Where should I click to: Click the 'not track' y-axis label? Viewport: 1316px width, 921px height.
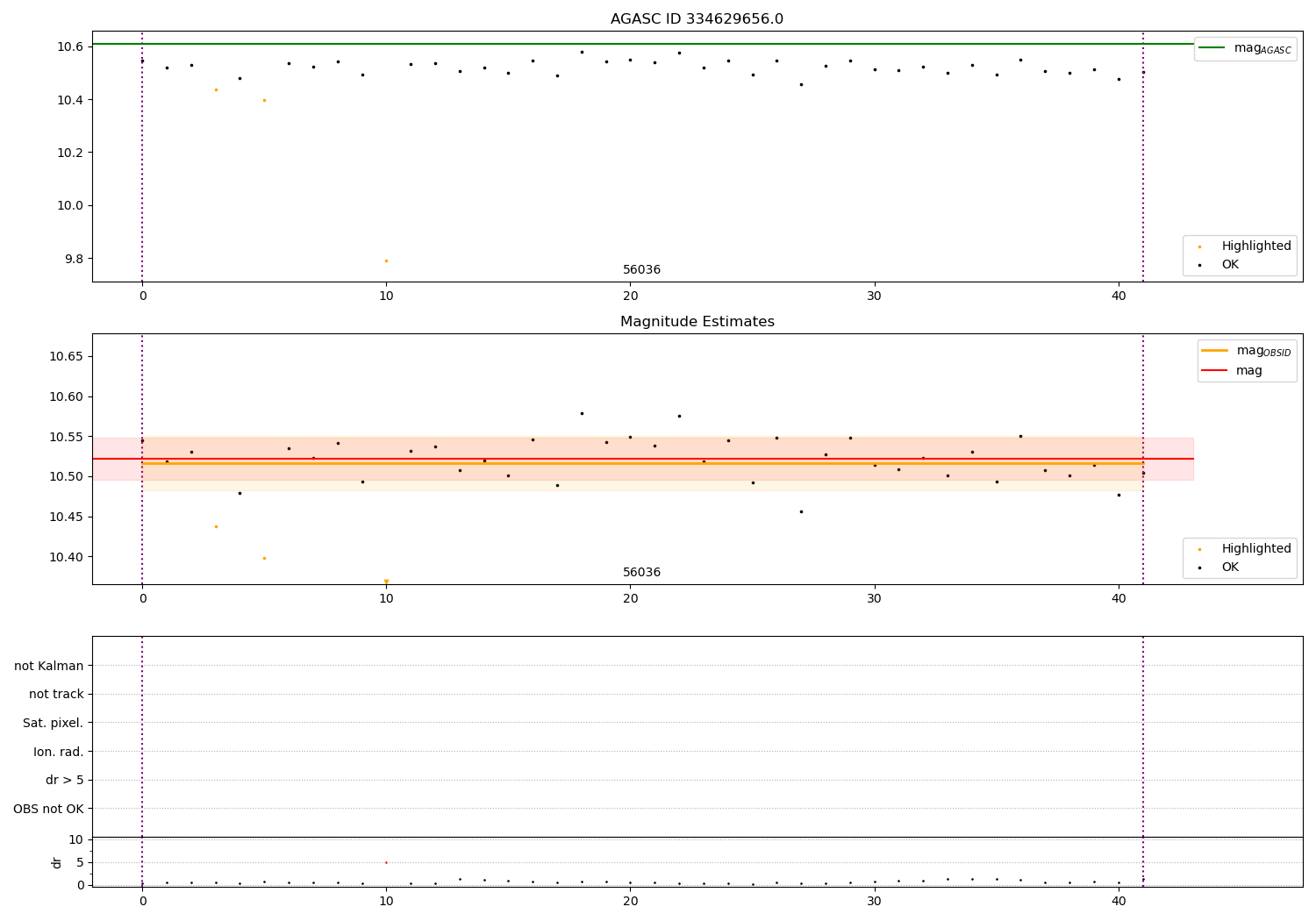[x=56, y=695]
